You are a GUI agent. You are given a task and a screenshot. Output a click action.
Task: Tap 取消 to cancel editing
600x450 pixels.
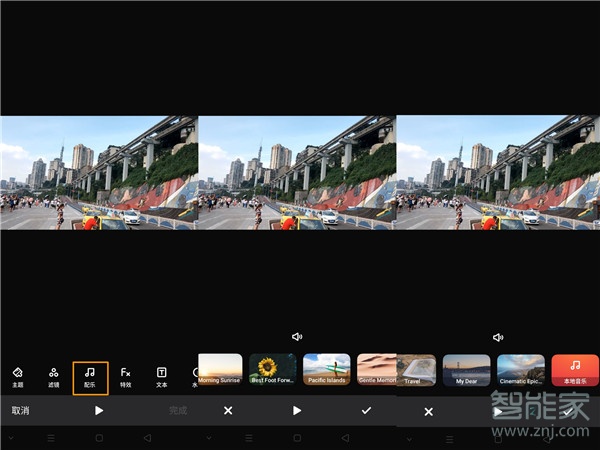20,410
